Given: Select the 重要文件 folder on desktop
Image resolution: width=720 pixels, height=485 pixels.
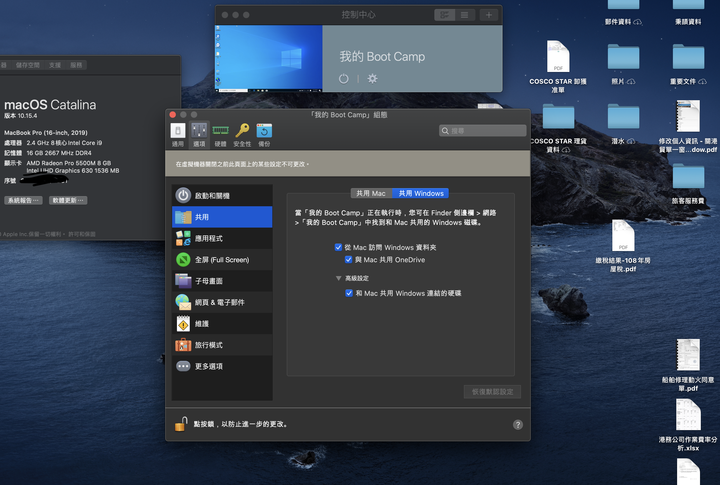Looking at the screenshot, I should 688,56.
